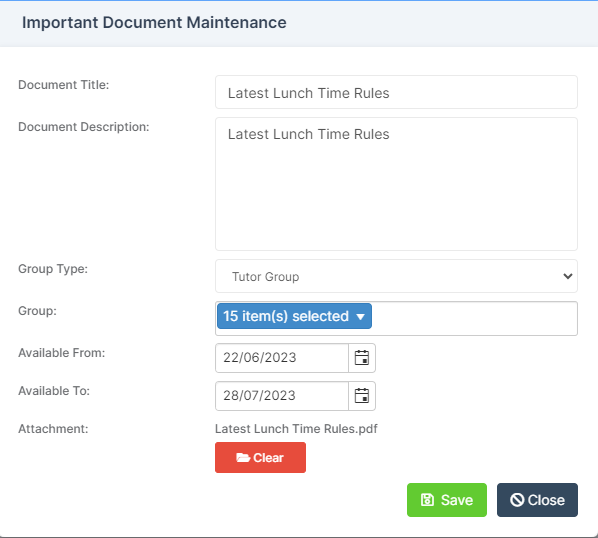598x538 pixels.
Task: Focus the Document Description text area
Action: [396, 184]
